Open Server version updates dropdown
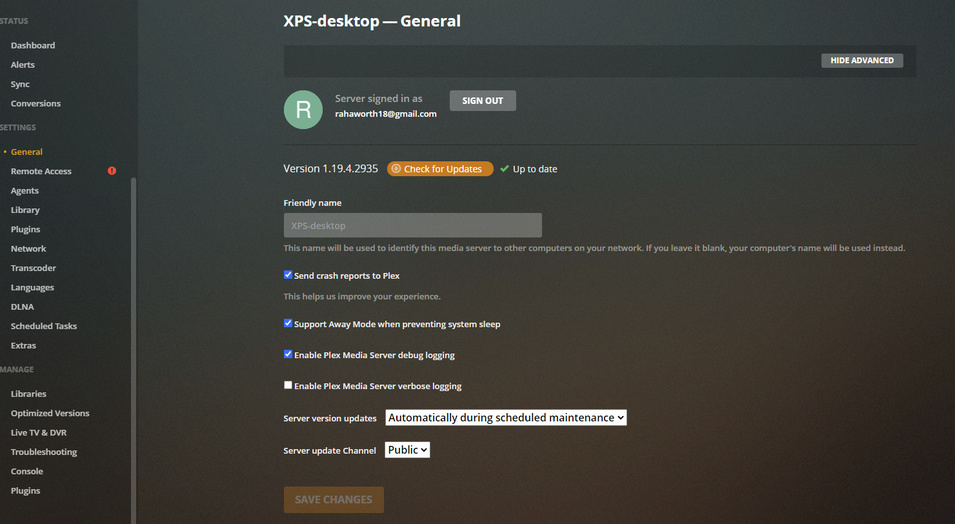 [x=506, y=417]
